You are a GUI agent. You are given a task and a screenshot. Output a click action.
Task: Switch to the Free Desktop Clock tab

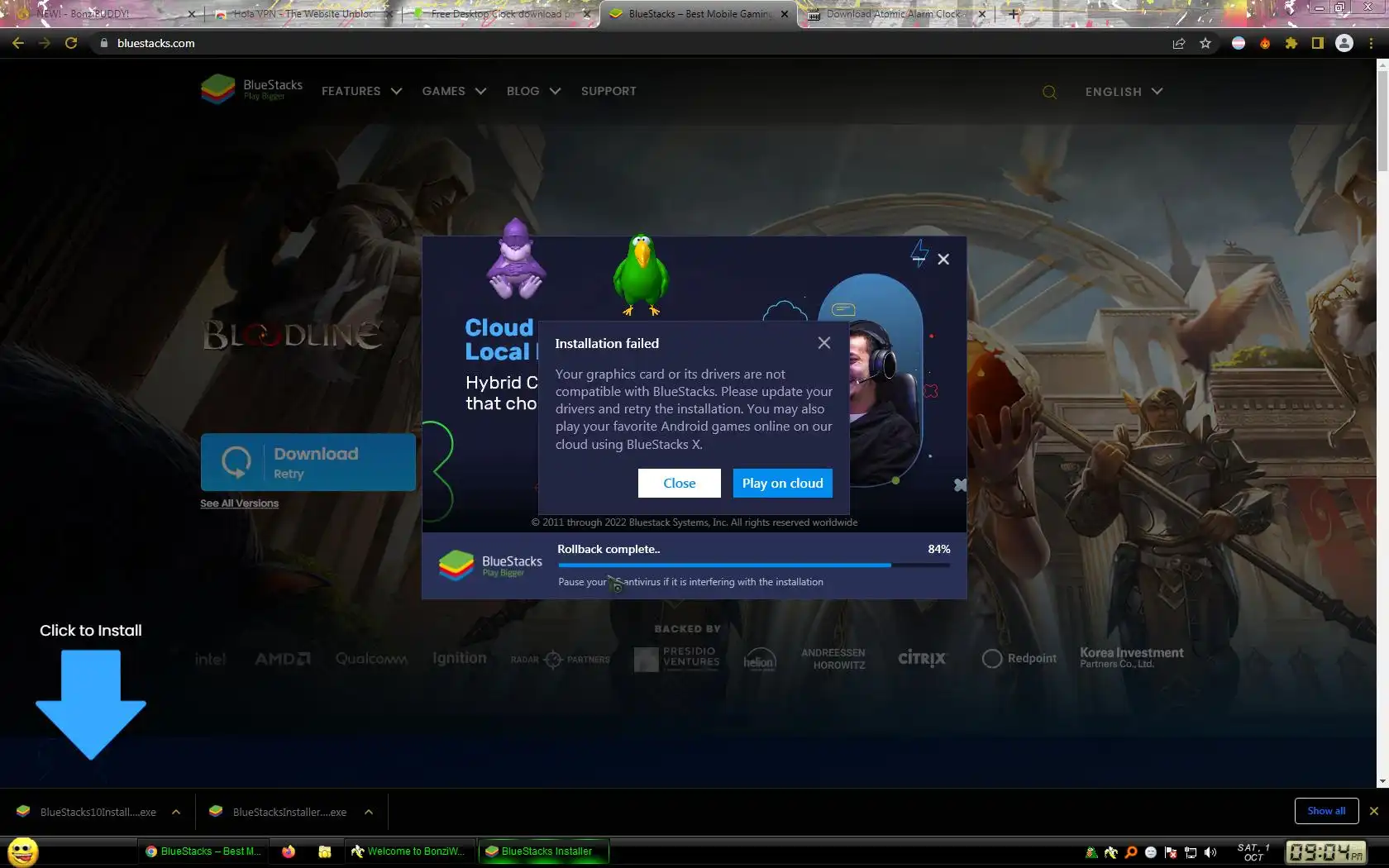coord(499,14)
